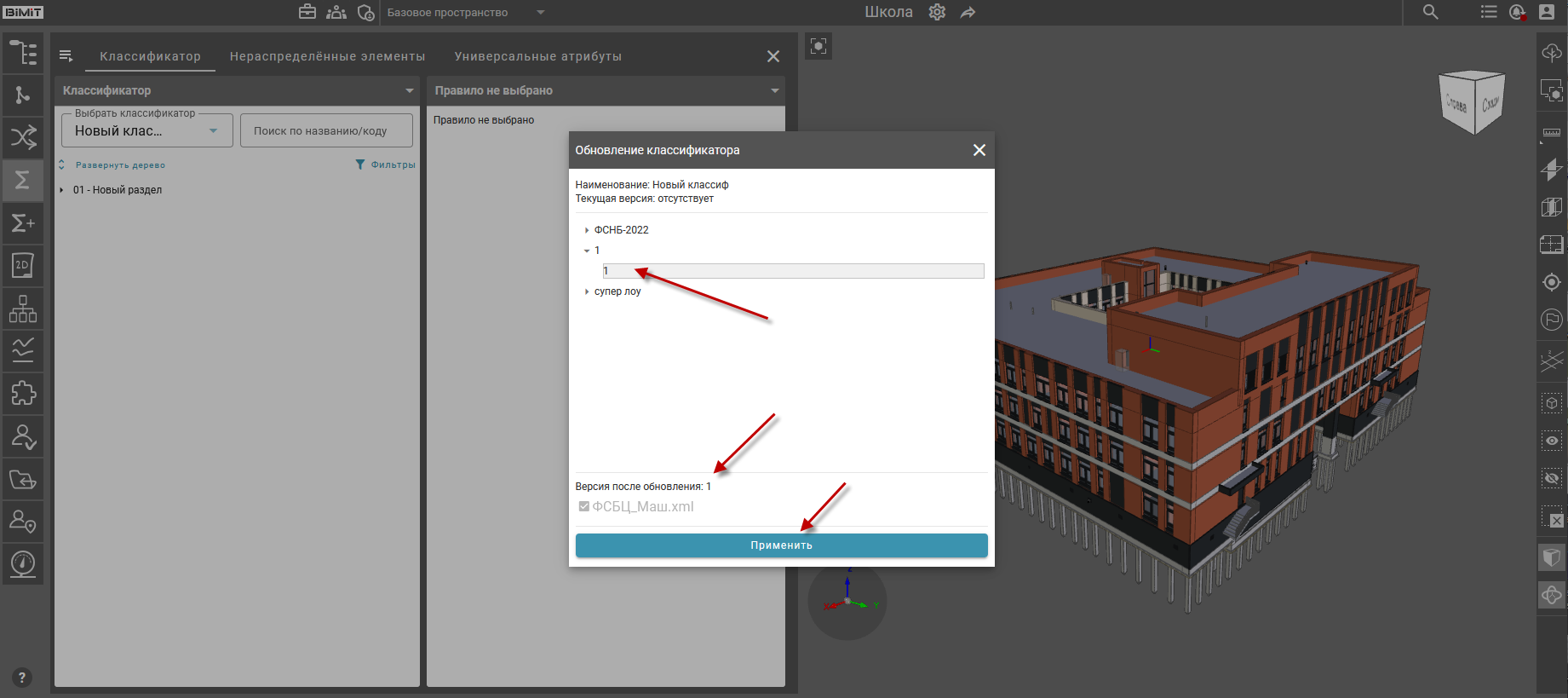
Task: Click the Поиск по названию/коду search field
Action: (326, 130)
